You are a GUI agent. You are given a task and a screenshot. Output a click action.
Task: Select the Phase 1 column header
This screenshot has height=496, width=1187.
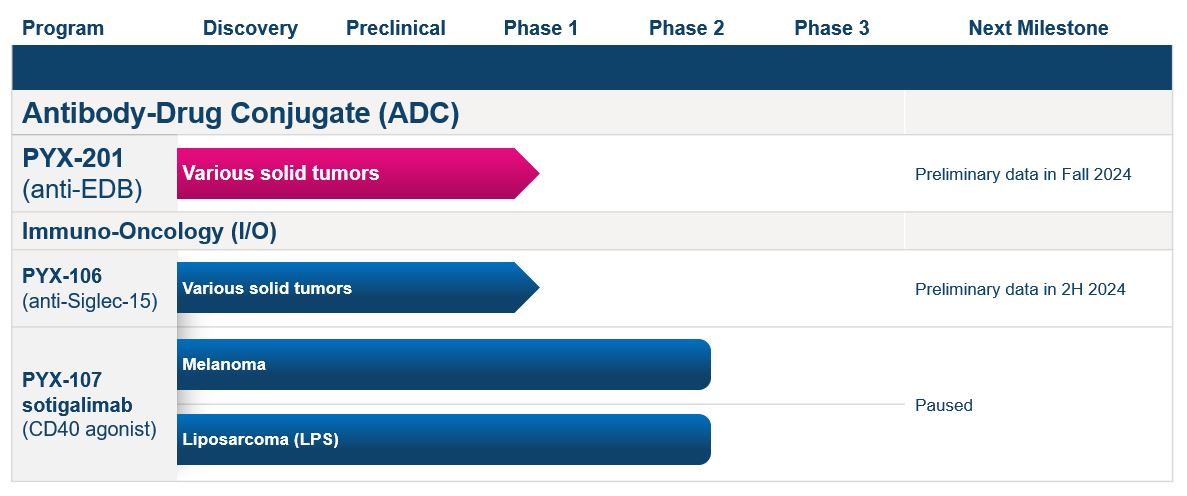pos(541,28)
